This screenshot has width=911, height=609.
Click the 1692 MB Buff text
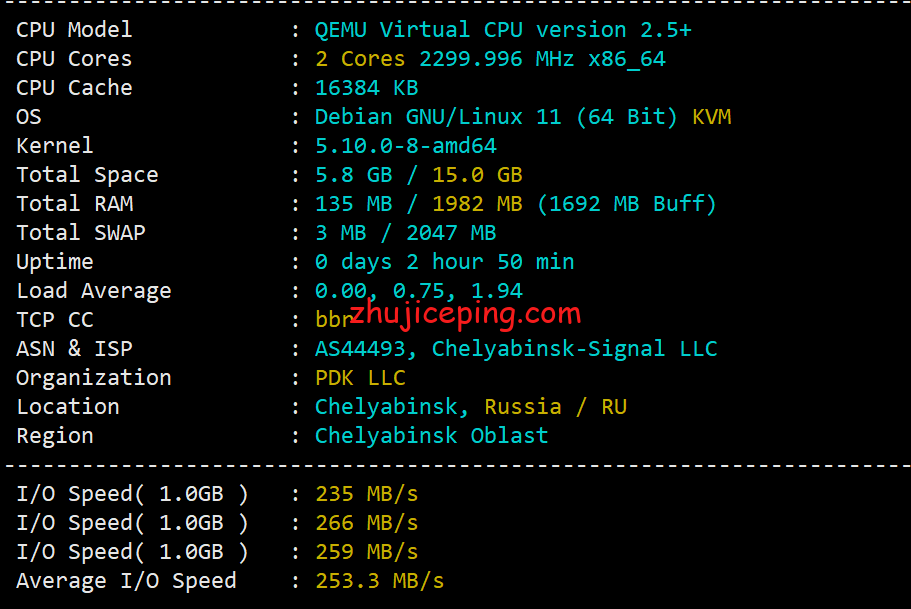(627, 204)
